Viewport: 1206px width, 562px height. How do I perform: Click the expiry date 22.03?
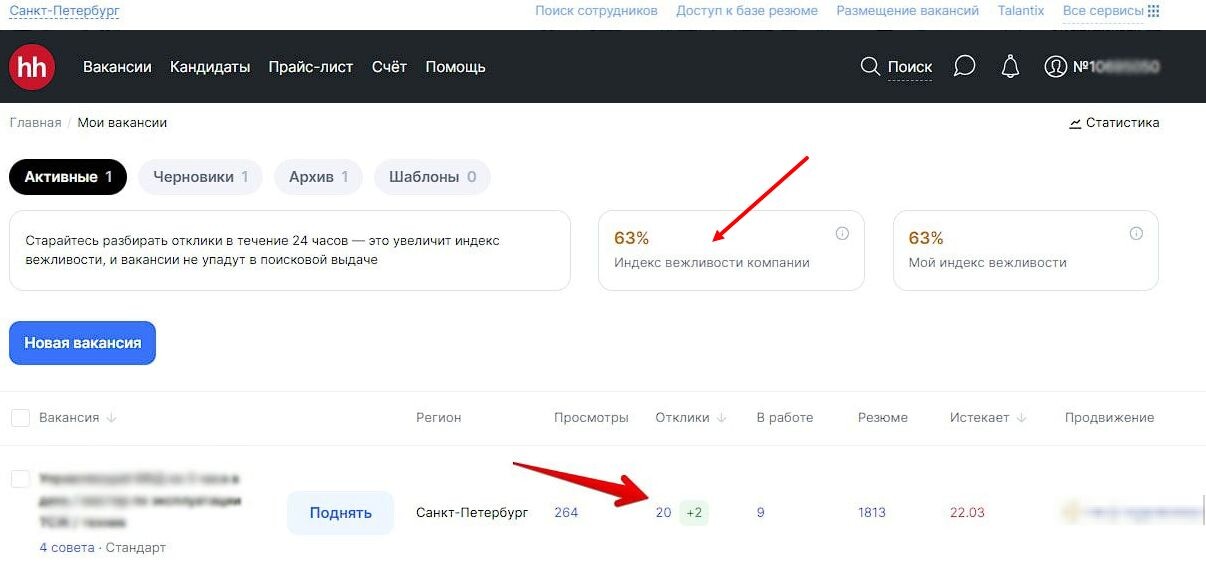(x=967, y=513)
